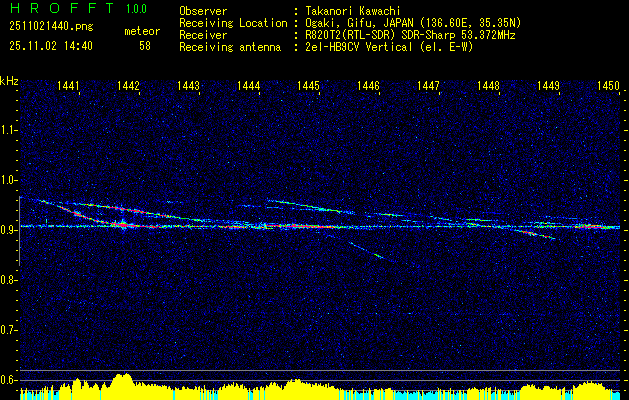629x400 pixels.
Task: Click the 1441 time marker
Action: click(x=68, y=85)
